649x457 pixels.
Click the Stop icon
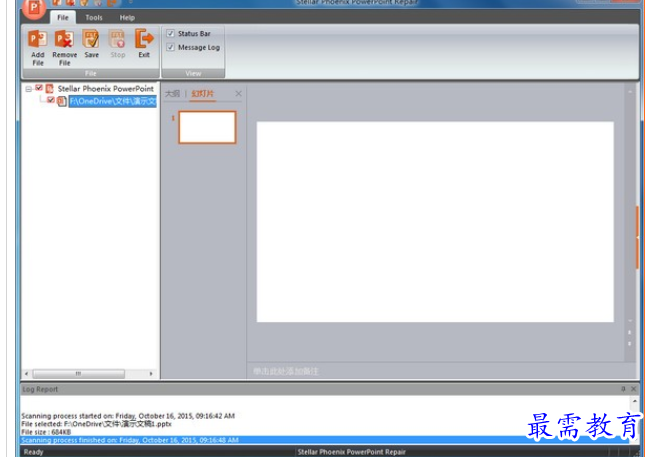coord(117,40)
